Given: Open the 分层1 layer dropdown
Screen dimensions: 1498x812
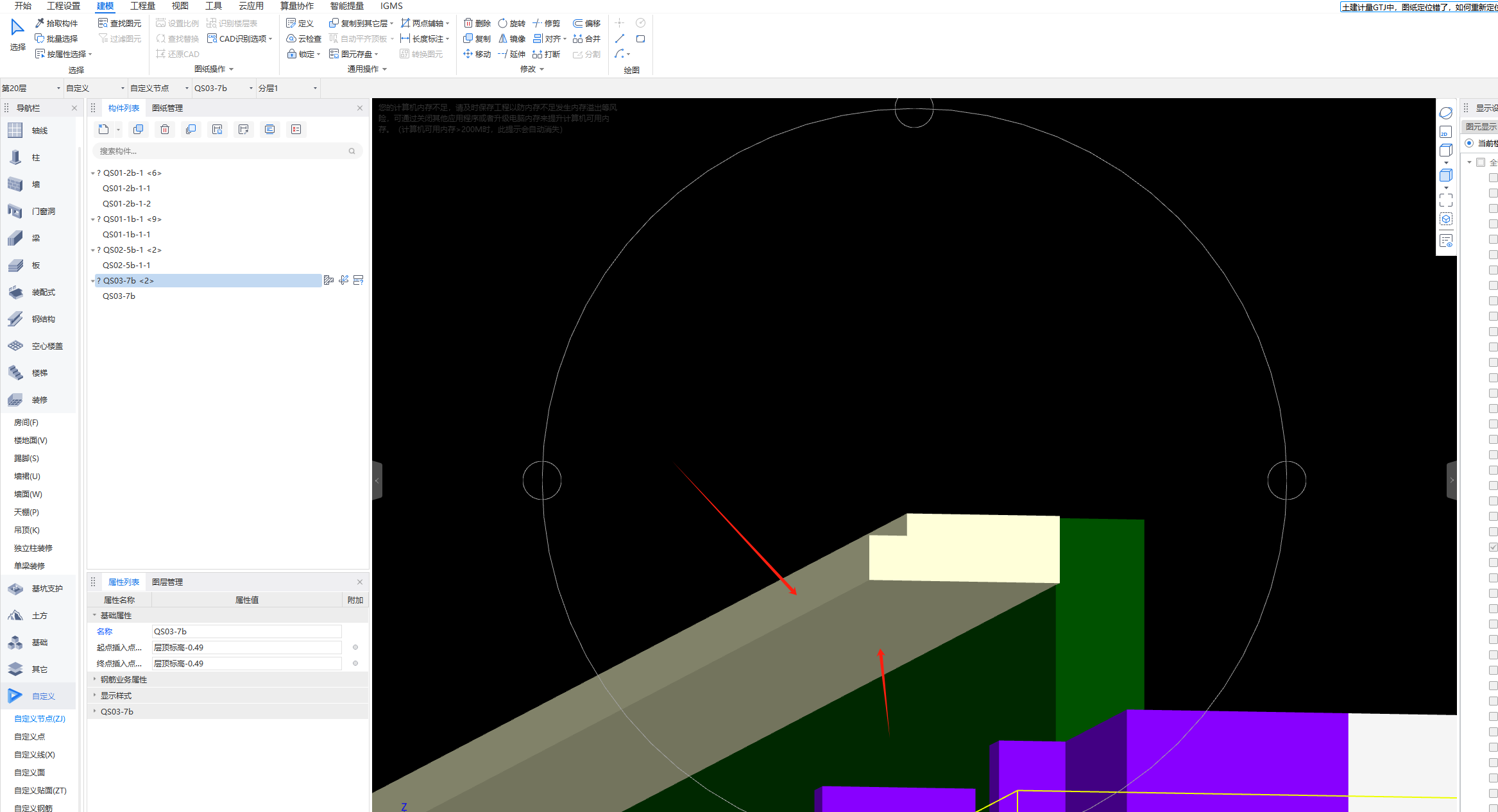Looking at the screenshot, I should pyautogui.click(x=287, y=88).
